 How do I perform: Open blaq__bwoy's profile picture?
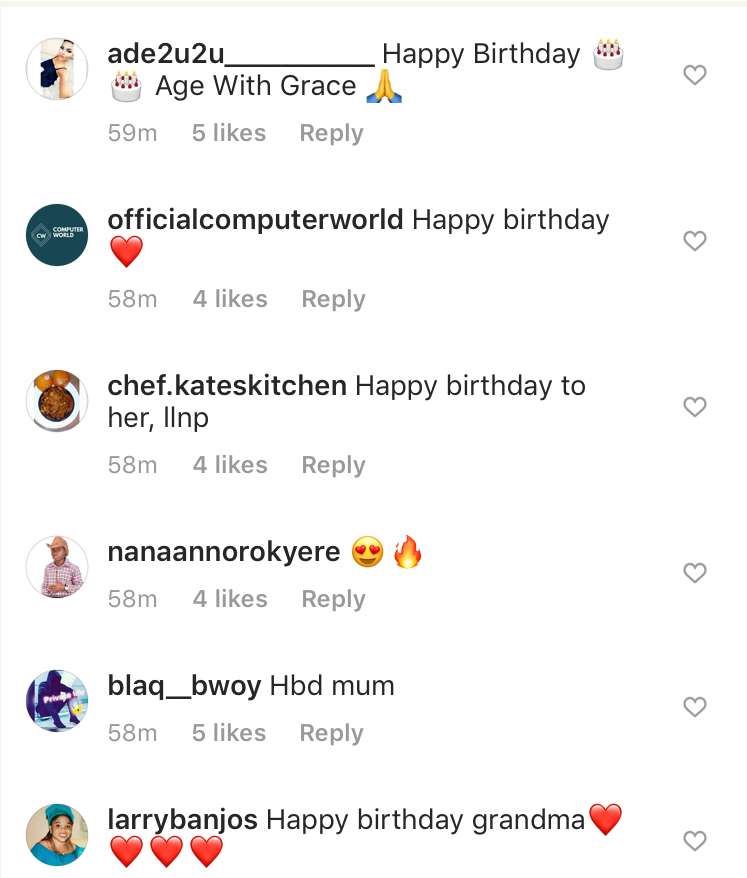(57, 701)
